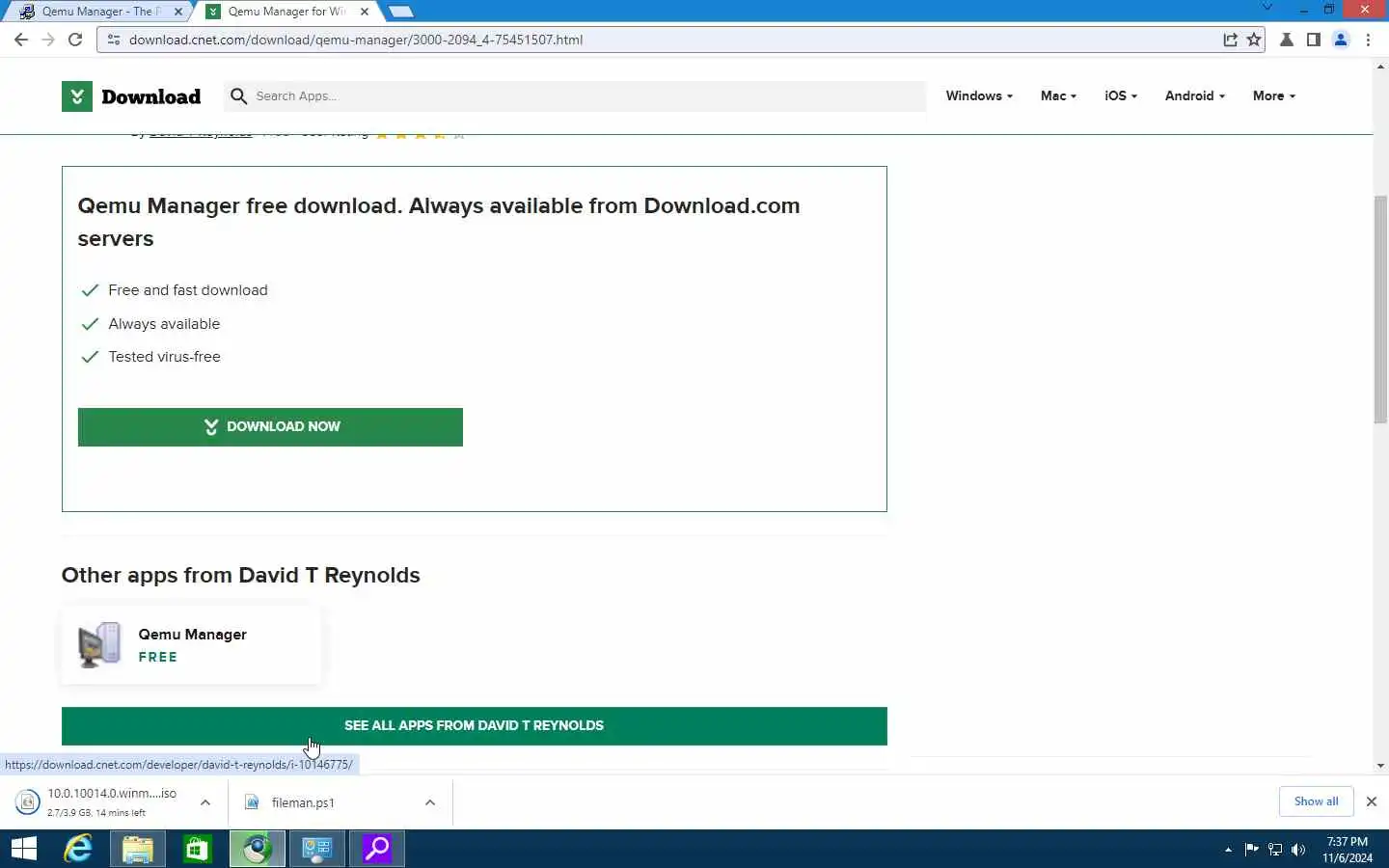The width and height of the screenshot is (1389, 868).
Task: Click the Qemu Manager app thumbnail icon
Action: tap(99, 644)
